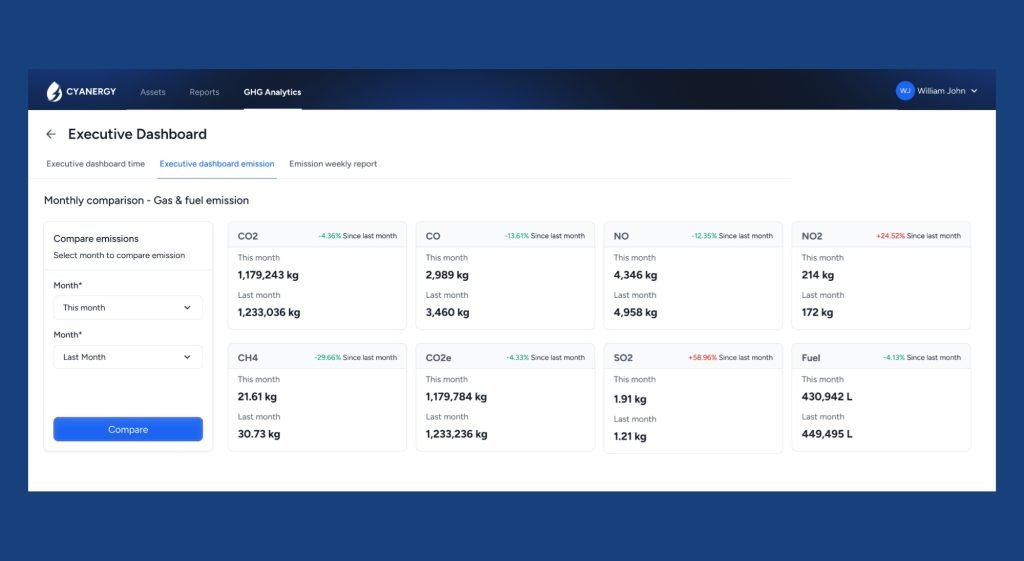The image size is (1024, 561).
Task: Open the Last Month dropdown
Action: coord(128,357)
